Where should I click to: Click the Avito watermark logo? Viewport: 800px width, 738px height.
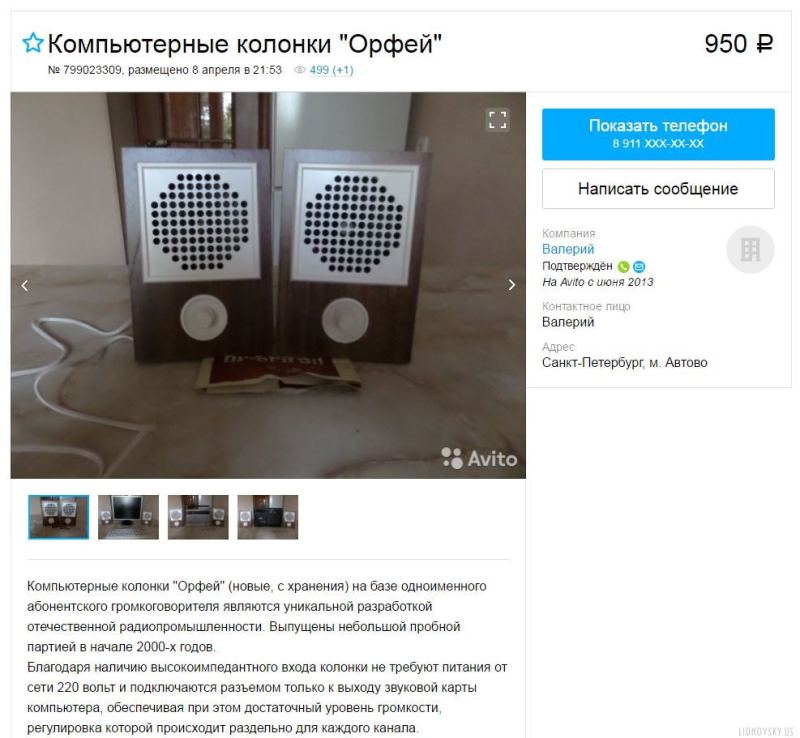[479, 458]
